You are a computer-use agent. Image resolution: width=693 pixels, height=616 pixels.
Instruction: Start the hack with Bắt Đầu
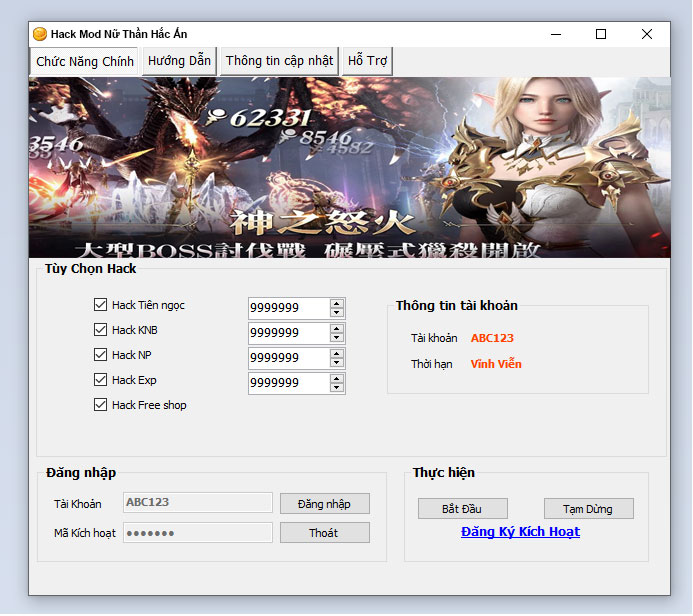(x=463, y=509)
